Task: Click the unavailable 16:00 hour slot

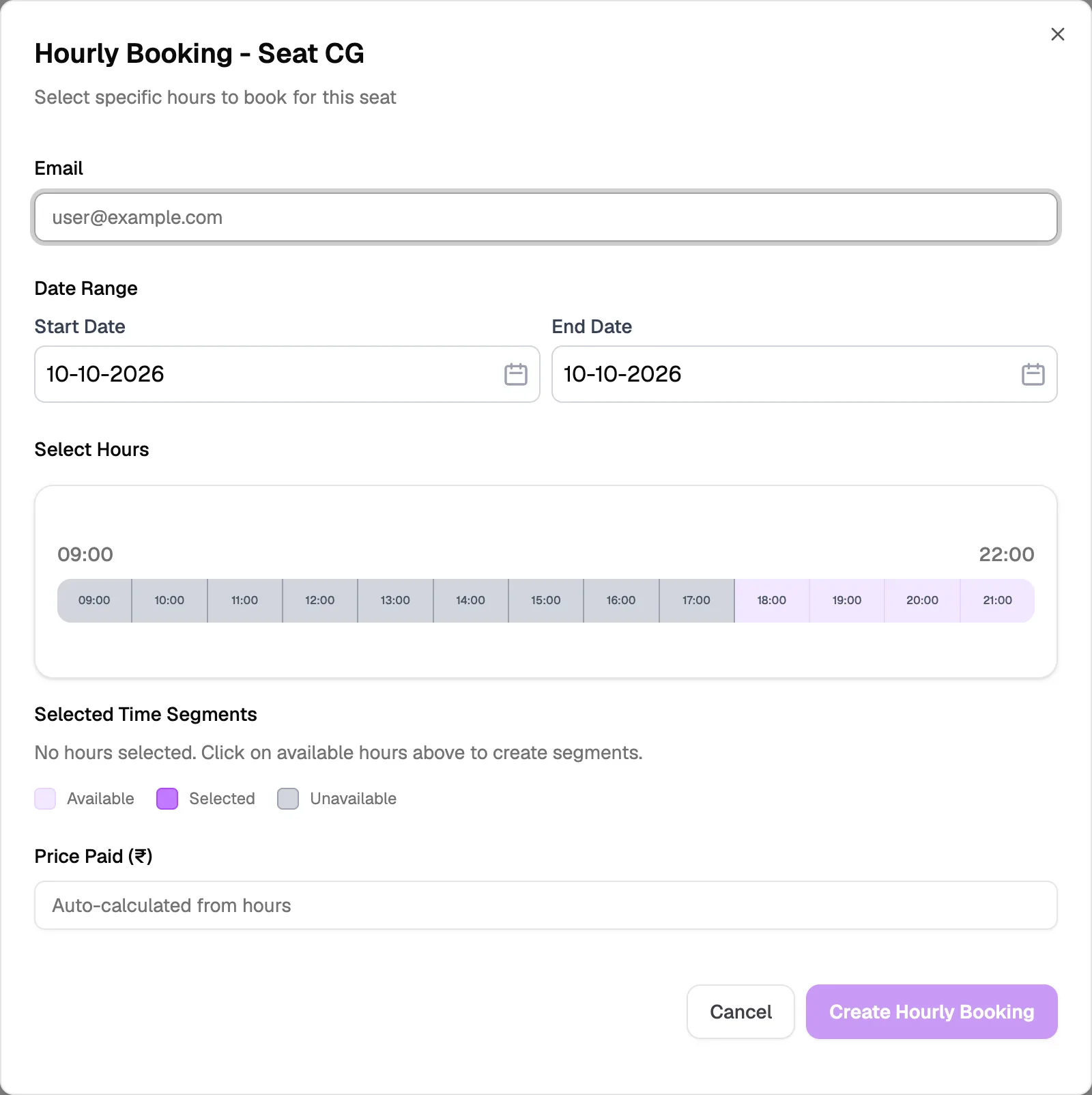Action: [x=621, y=601]
